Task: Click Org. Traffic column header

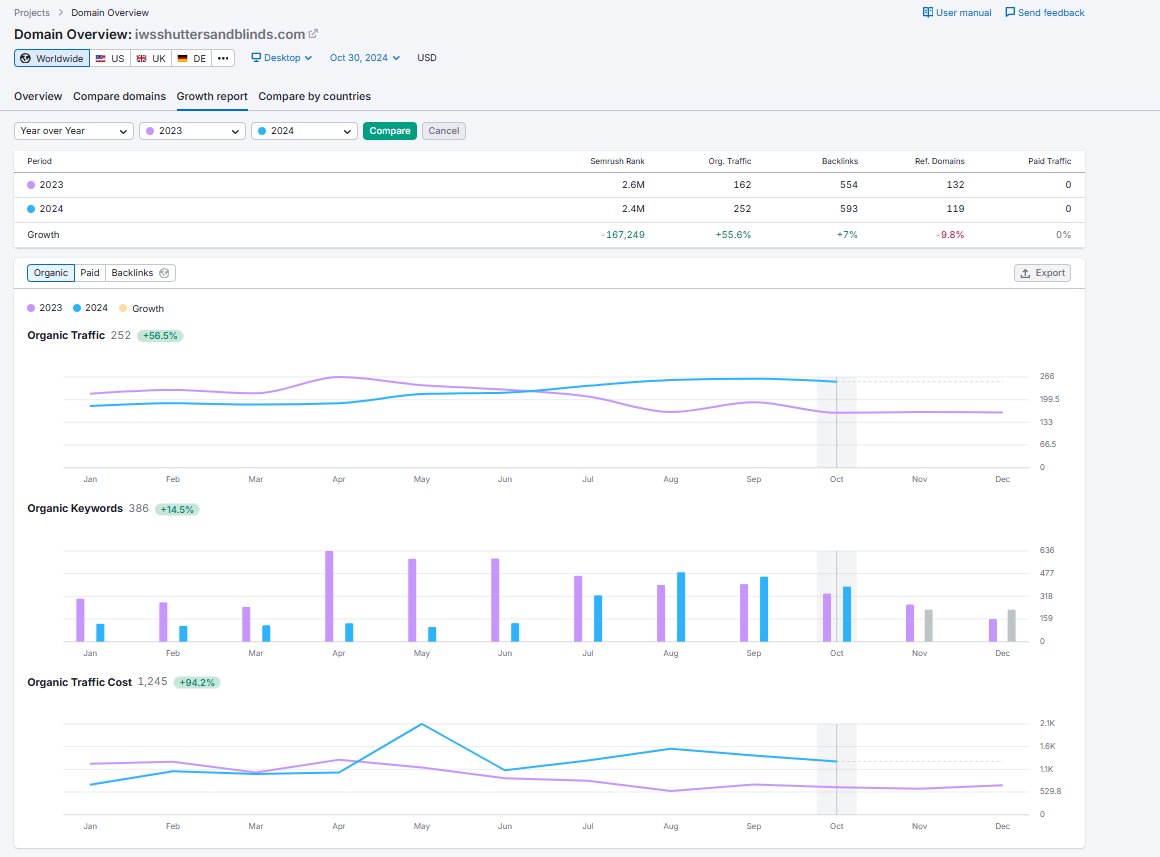Action: [729, 161]
